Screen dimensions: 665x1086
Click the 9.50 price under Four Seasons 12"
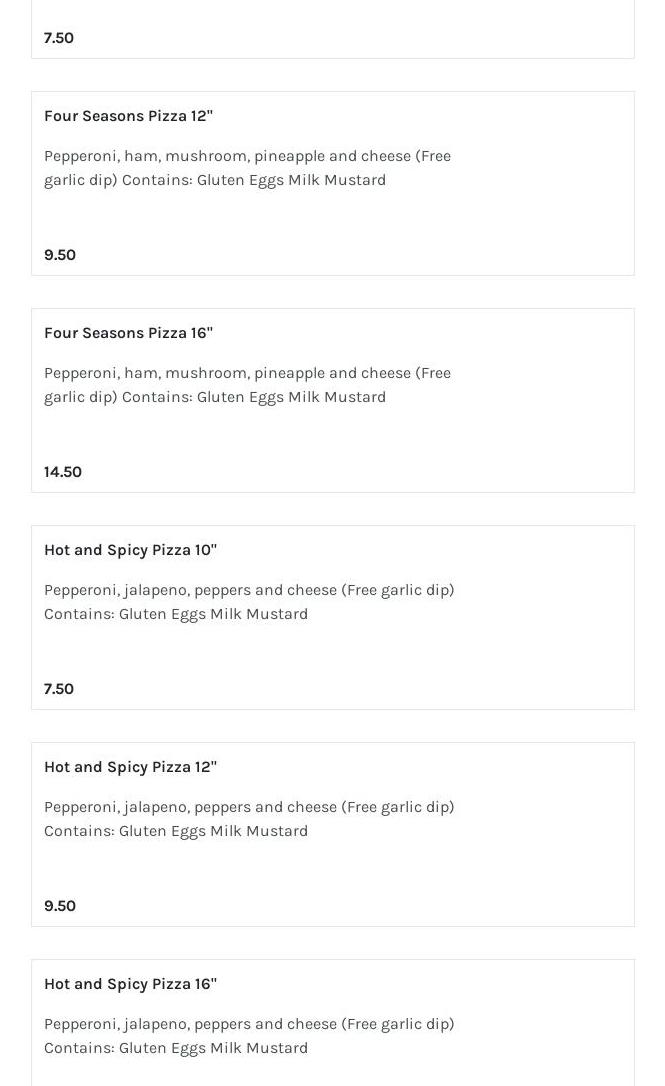[60, 255]
